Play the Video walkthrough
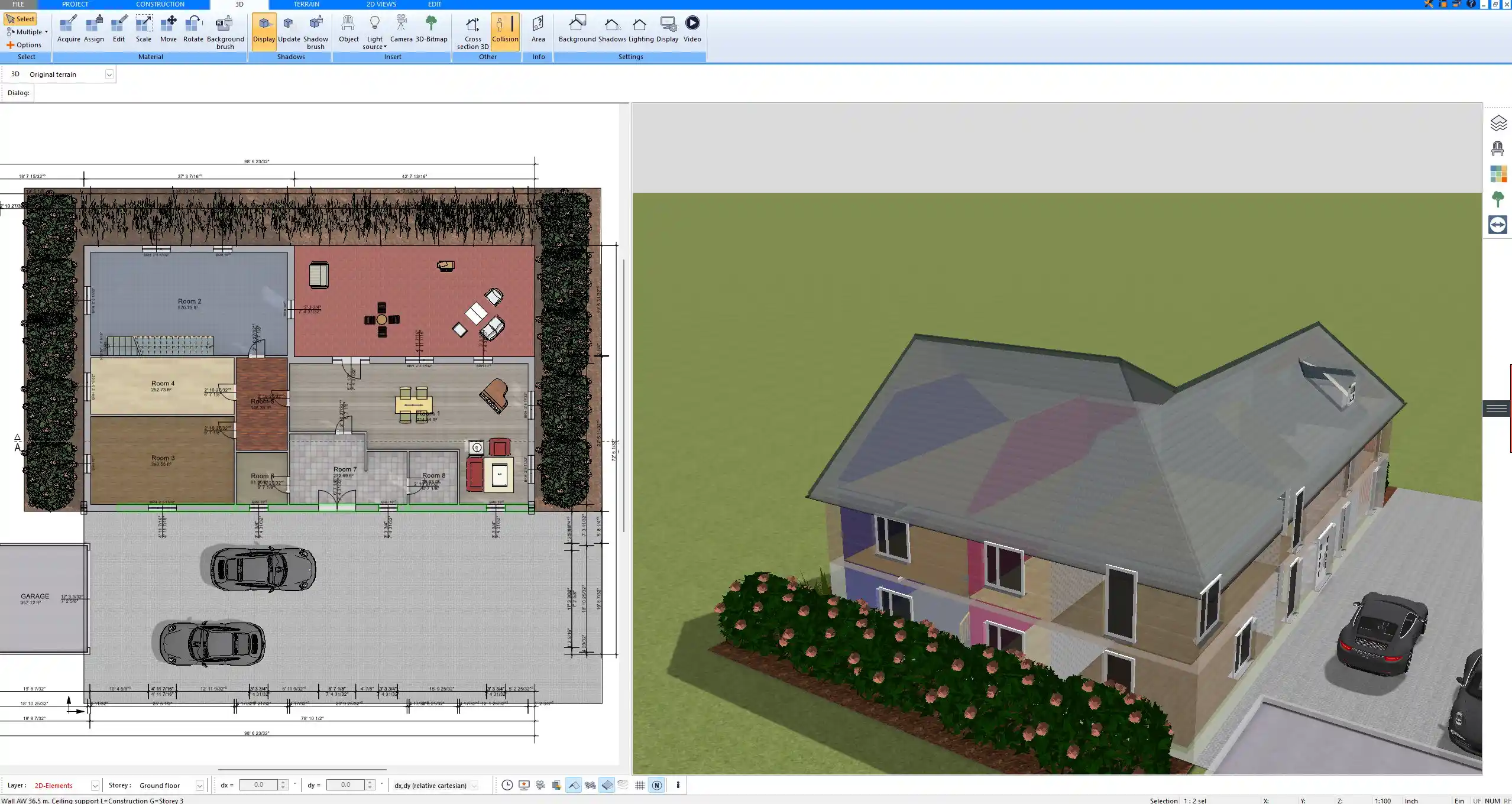Screen dimensions: 1512x804 tap(692, 30)
